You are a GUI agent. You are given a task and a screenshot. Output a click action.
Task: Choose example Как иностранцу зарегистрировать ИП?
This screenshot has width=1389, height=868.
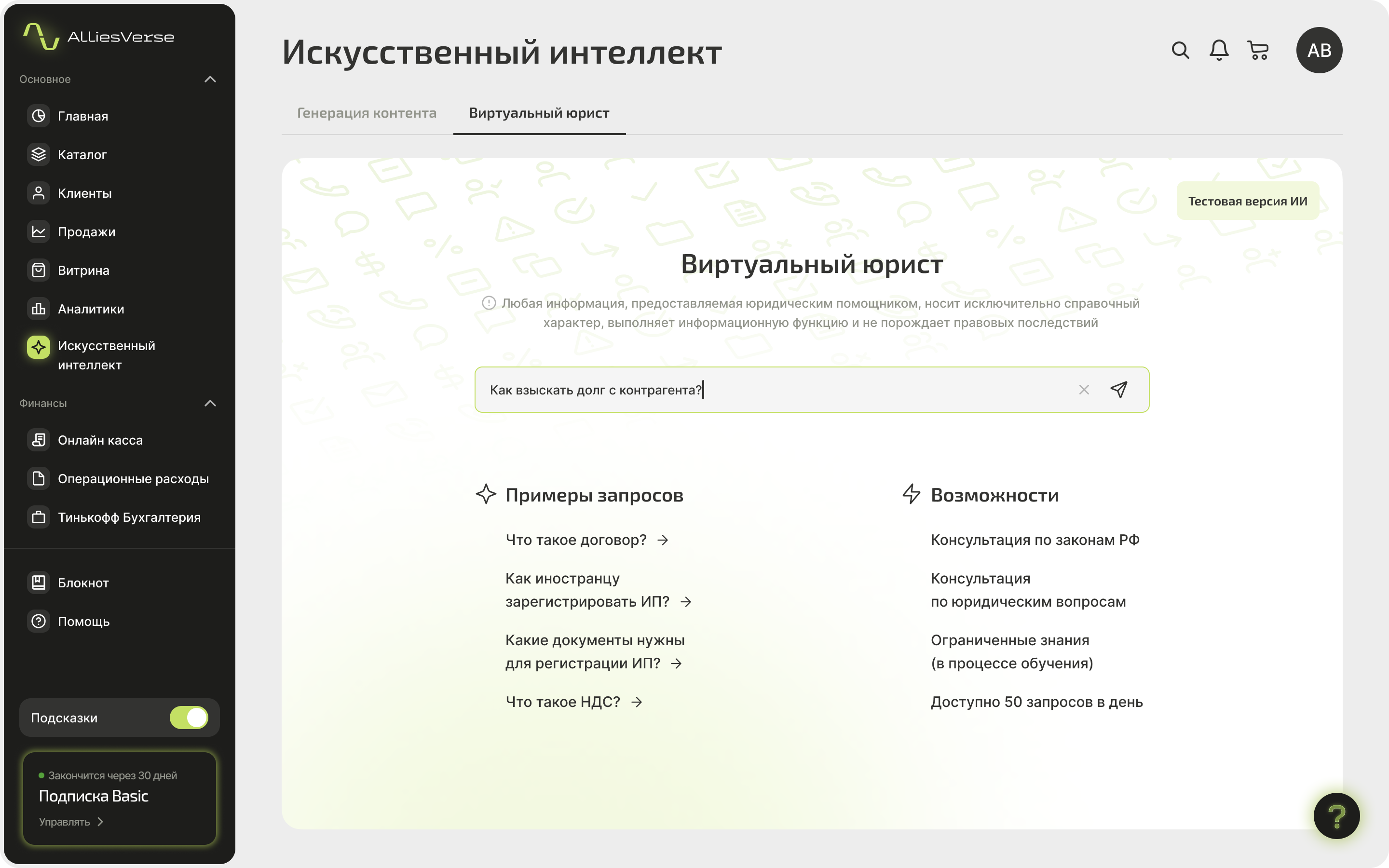click(x=598, y=590)
